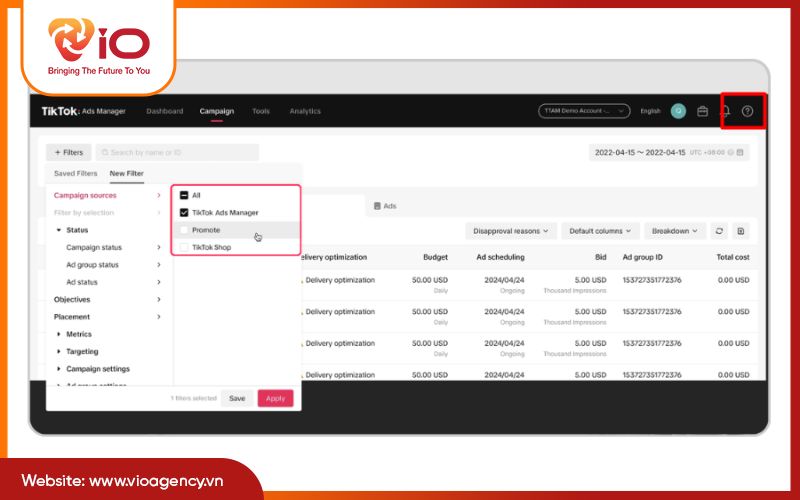The image size is (800, 500).
Task: Click the briefcase icon in header
Action: click(702, 111)
